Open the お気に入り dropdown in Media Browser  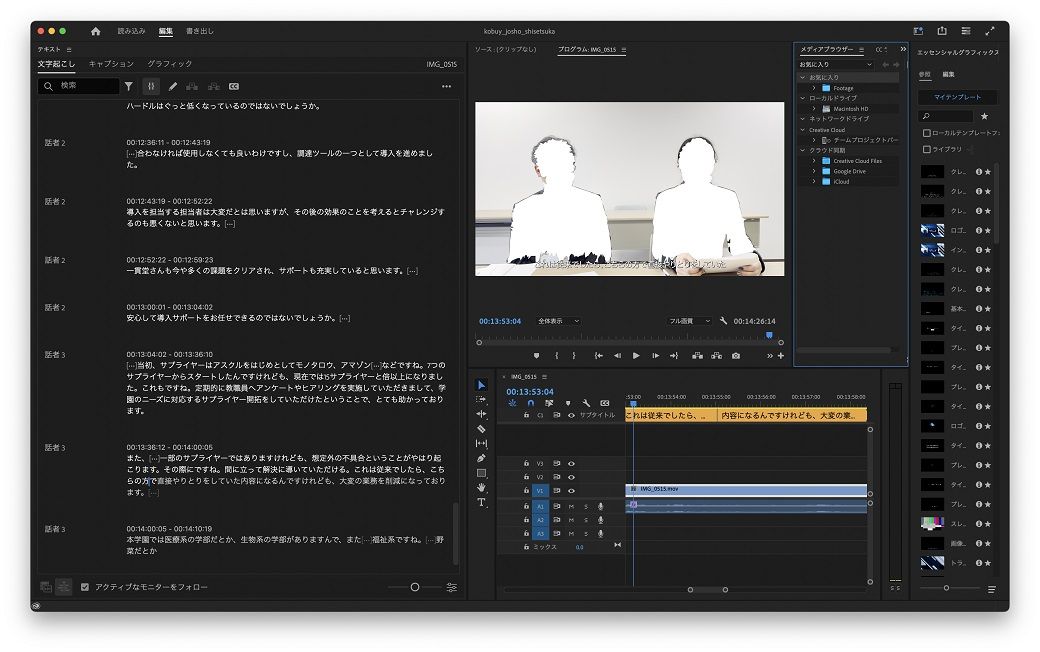coord(836,64)
